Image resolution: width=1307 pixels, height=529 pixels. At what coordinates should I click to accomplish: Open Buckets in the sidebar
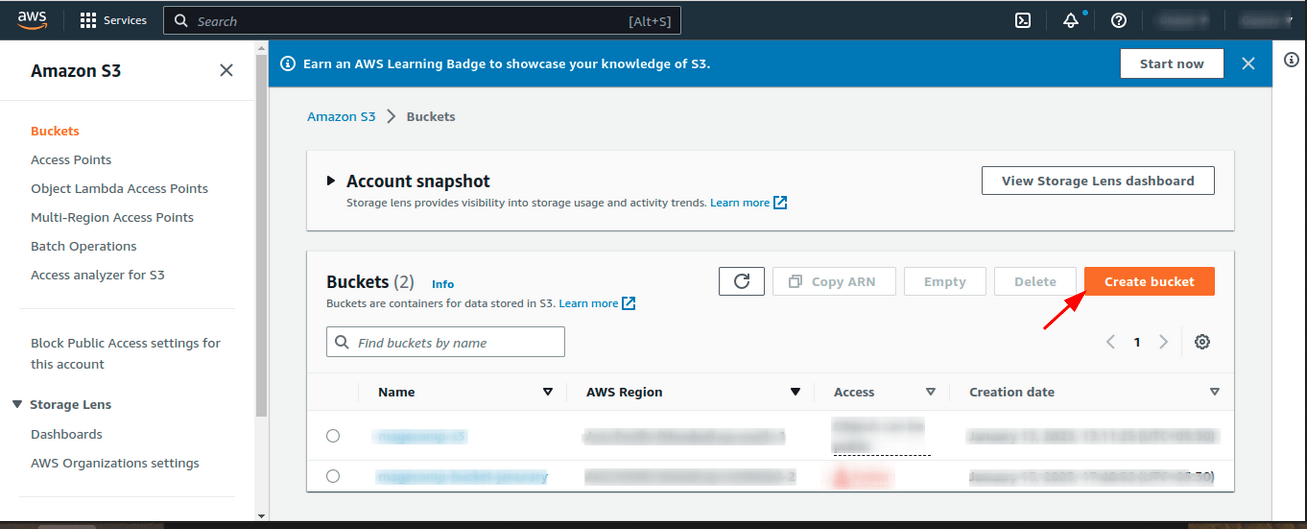pos(55,131)
